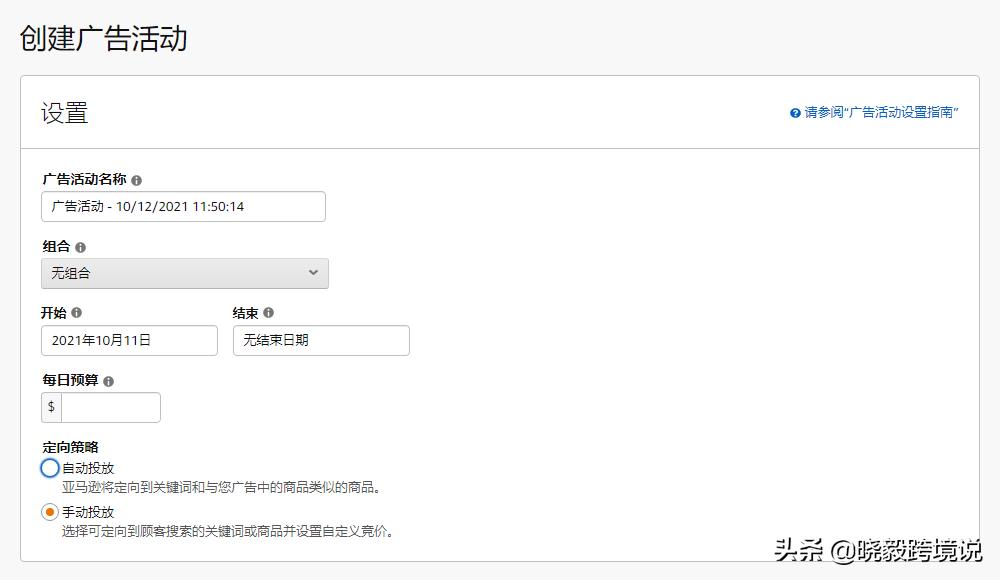Viewport: 1000px width, 580px height.
Task: Click the info icon beside 广告活动名称 label
Action: pos(136,177)
